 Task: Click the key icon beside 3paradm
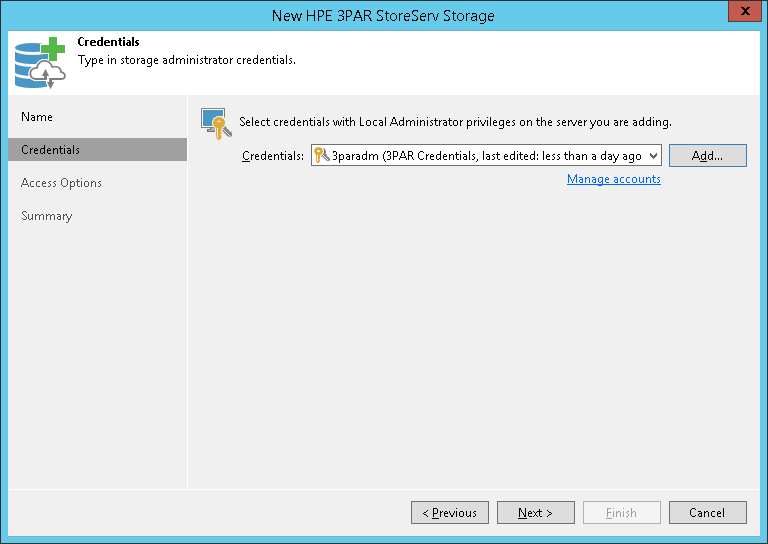[x=321, y=155]
